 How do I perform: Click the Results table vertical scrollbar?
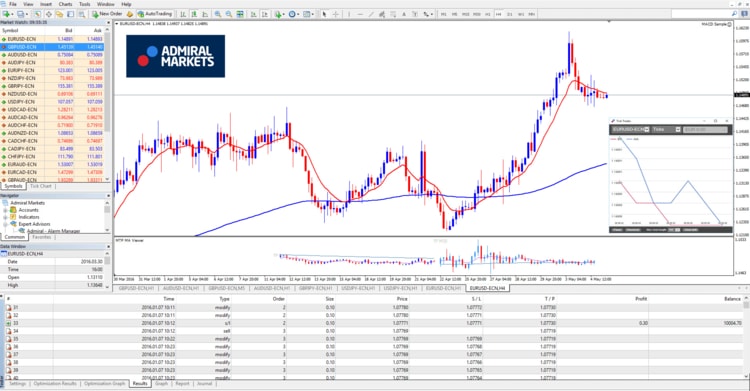pos(746,338)
